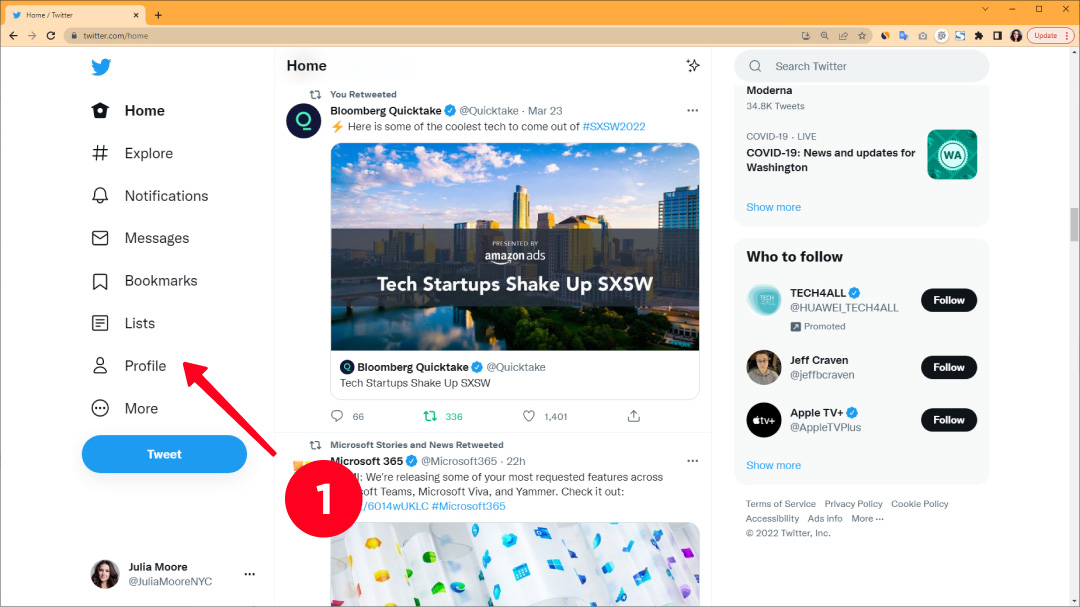This screenshot has width=1080, height=607.
Task: Go back in the browser
Action: (14, 36)
